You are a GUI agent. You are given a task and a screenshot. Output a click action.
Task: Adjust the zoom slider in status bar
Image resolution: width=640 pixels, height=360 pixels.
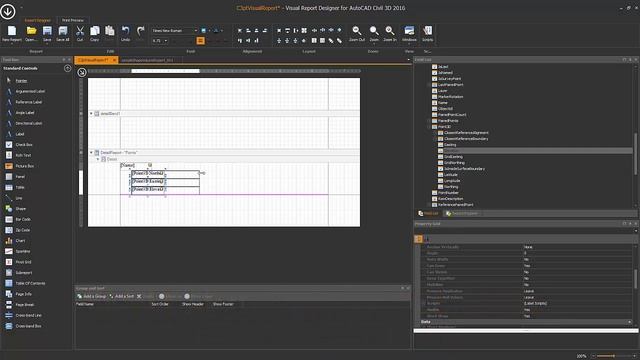tap(613, 356)
